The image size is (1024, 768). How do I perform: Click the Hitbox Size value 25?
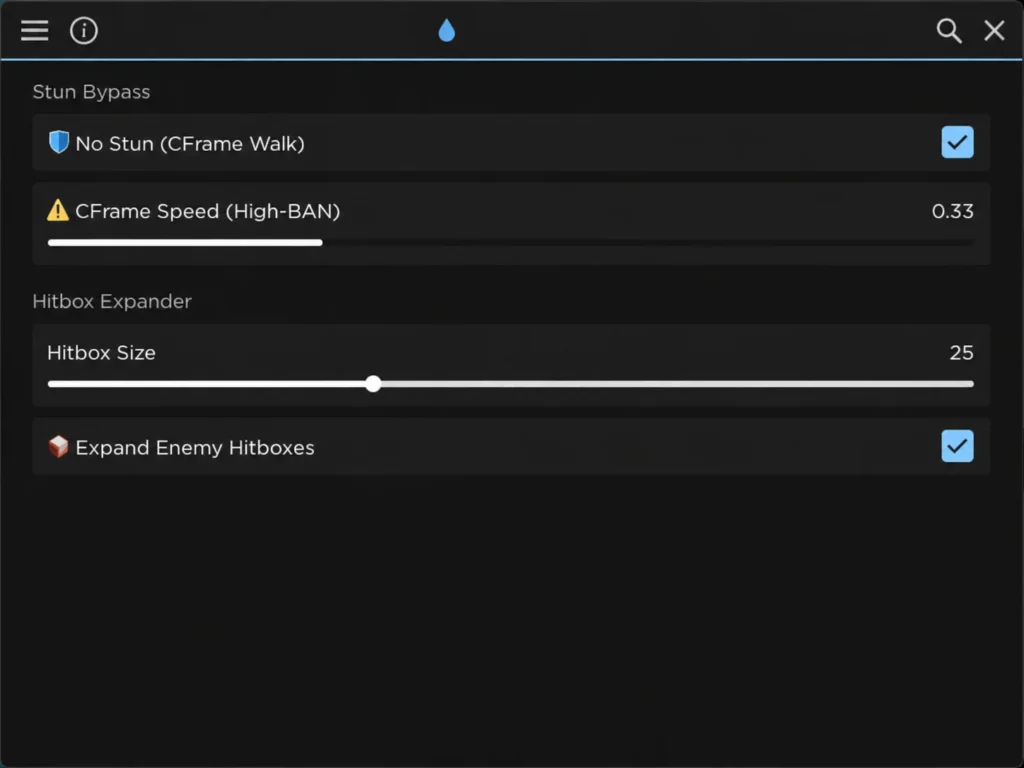click(961, 353)
